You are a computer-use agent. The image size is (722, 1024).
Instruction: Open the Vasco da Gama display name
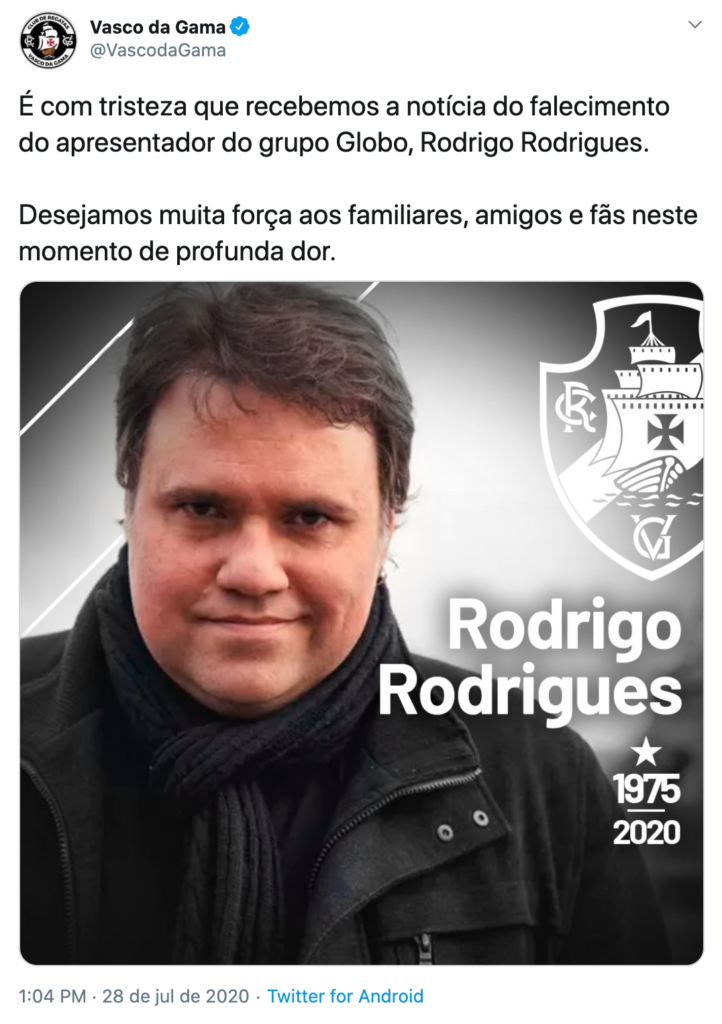point(157,27)
